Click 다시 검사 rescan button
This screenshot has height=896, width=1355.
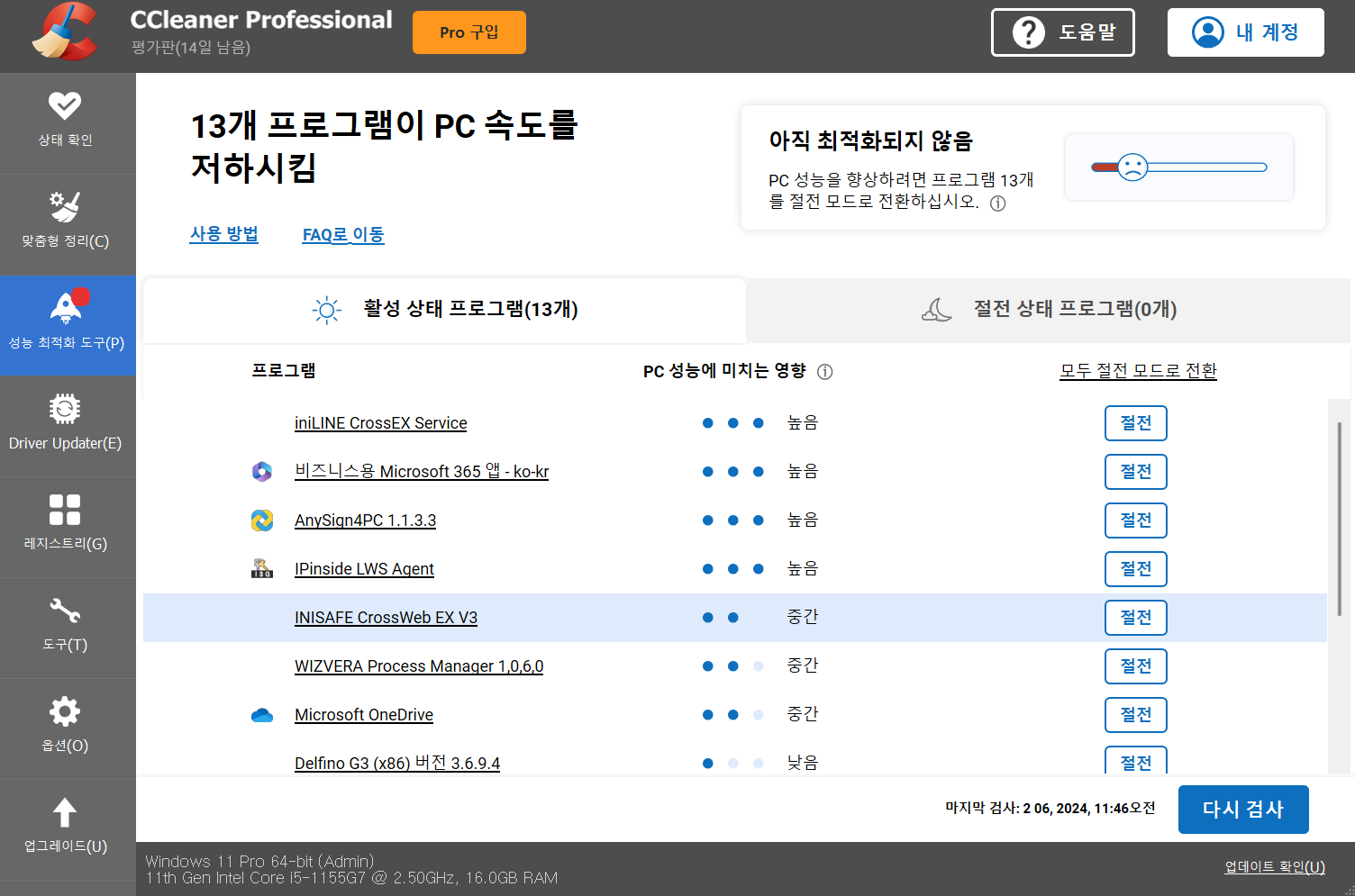[x=1243, y=810]
